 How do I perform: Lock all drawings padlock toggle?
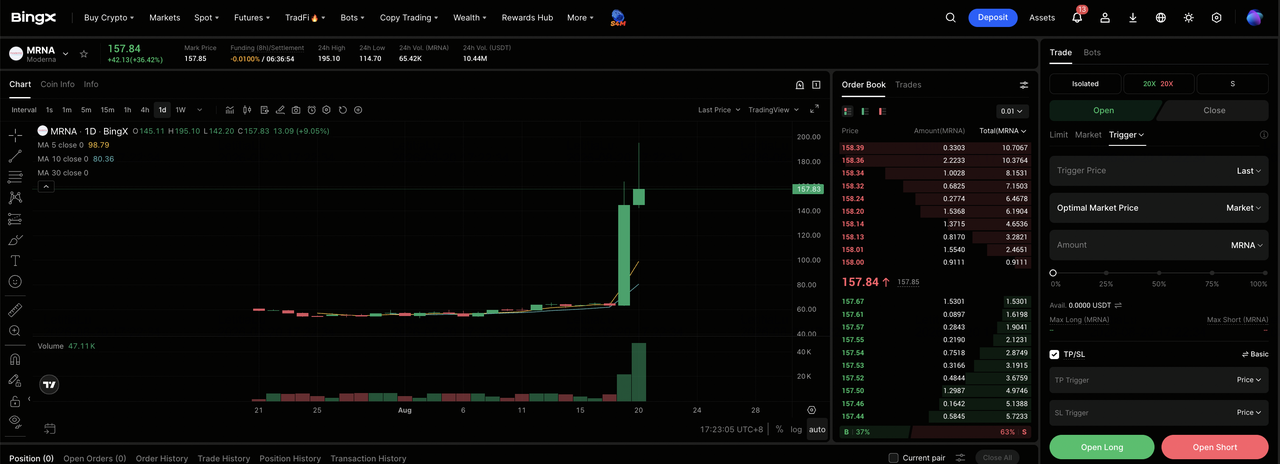(x=15, y=401)
